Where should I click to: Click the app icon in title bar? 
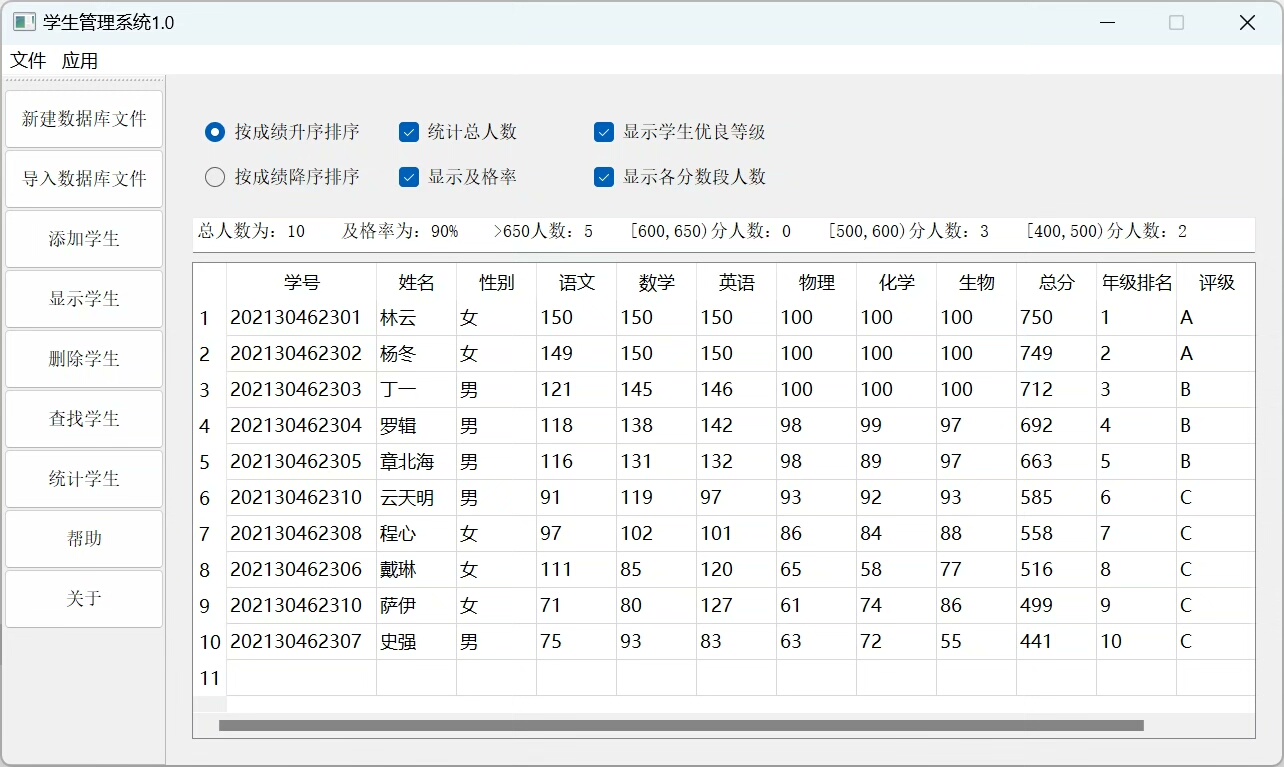click(x=24, y=22)
